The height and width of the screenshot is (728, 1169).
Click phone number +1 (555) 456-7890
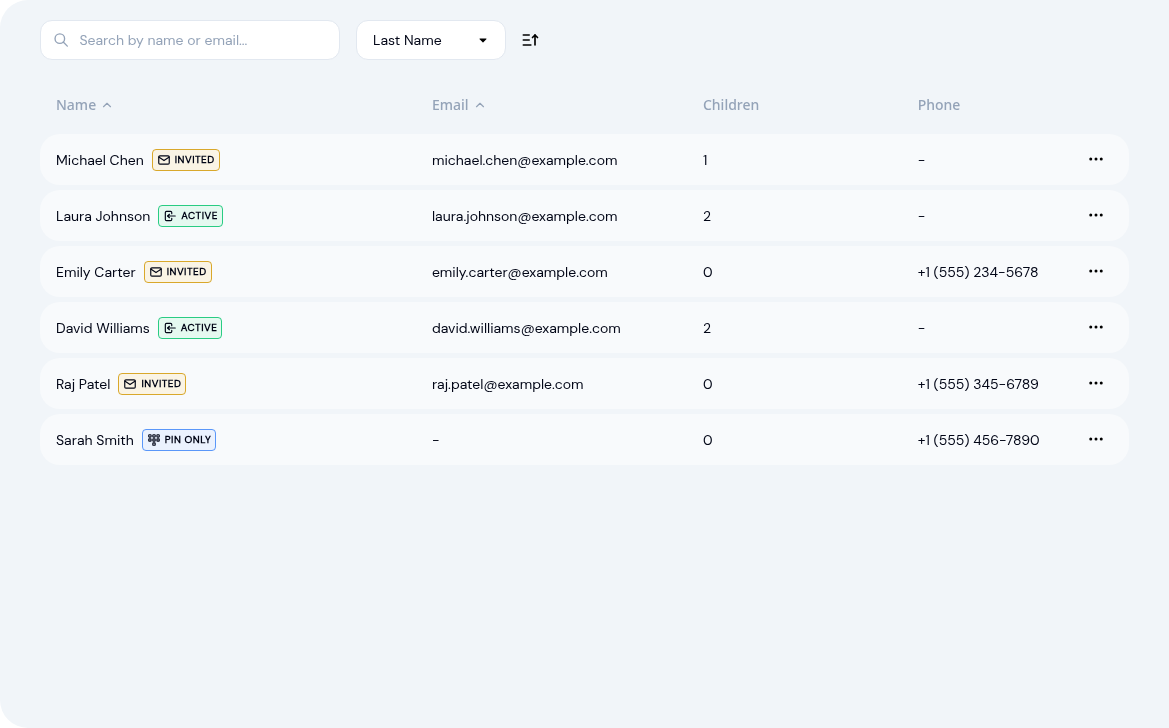[978, 440]
